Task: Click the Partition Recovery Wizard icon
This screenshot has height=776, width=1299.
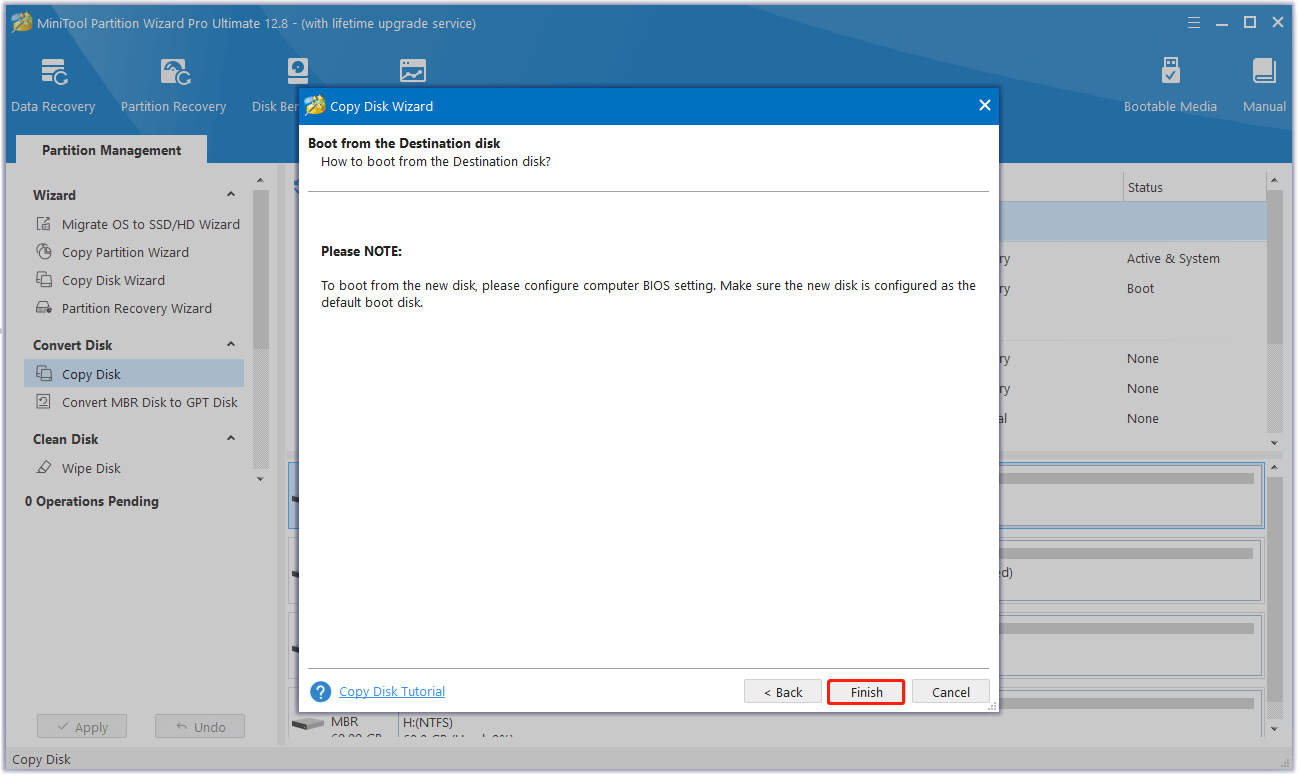Action: click(44, 308)
